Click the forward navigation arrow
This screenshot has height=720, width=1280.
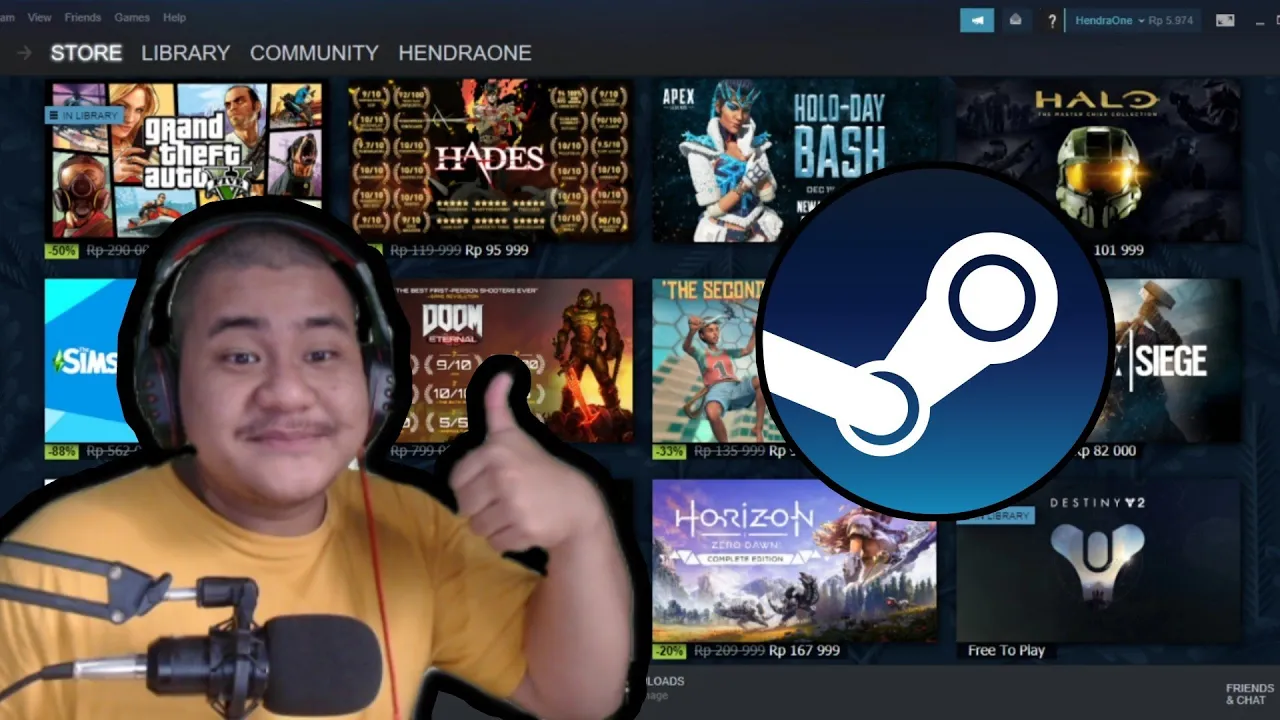coord(24,52)
